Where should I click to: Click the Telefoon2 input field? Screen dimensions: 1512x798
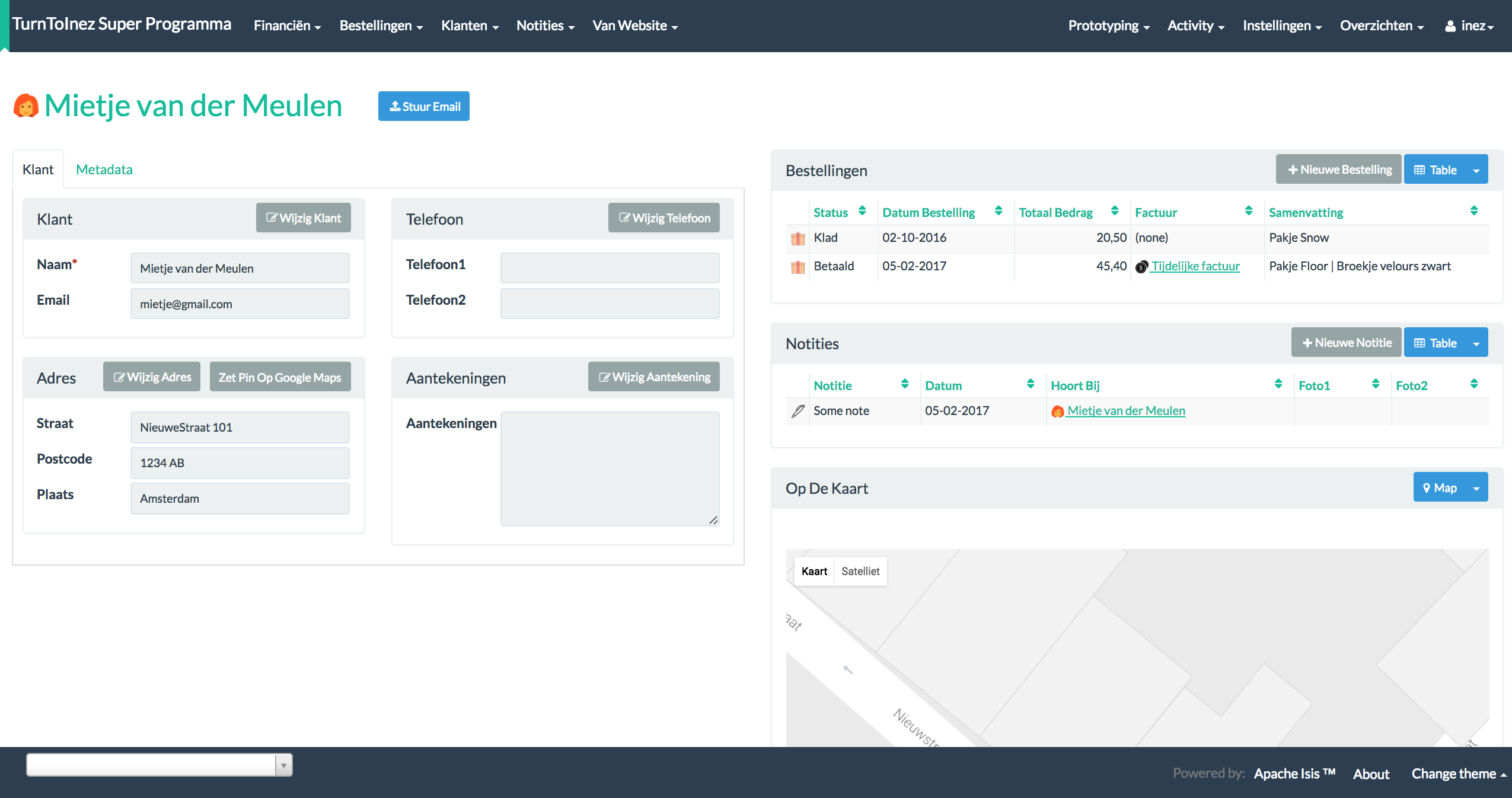(610, 304)
